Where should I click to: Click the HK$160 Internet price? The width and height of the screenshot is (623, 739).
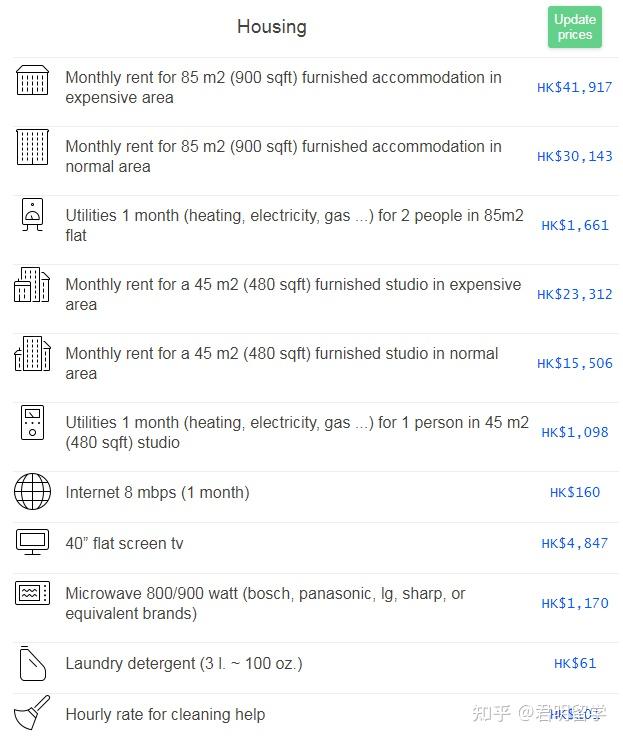point(574,493)
